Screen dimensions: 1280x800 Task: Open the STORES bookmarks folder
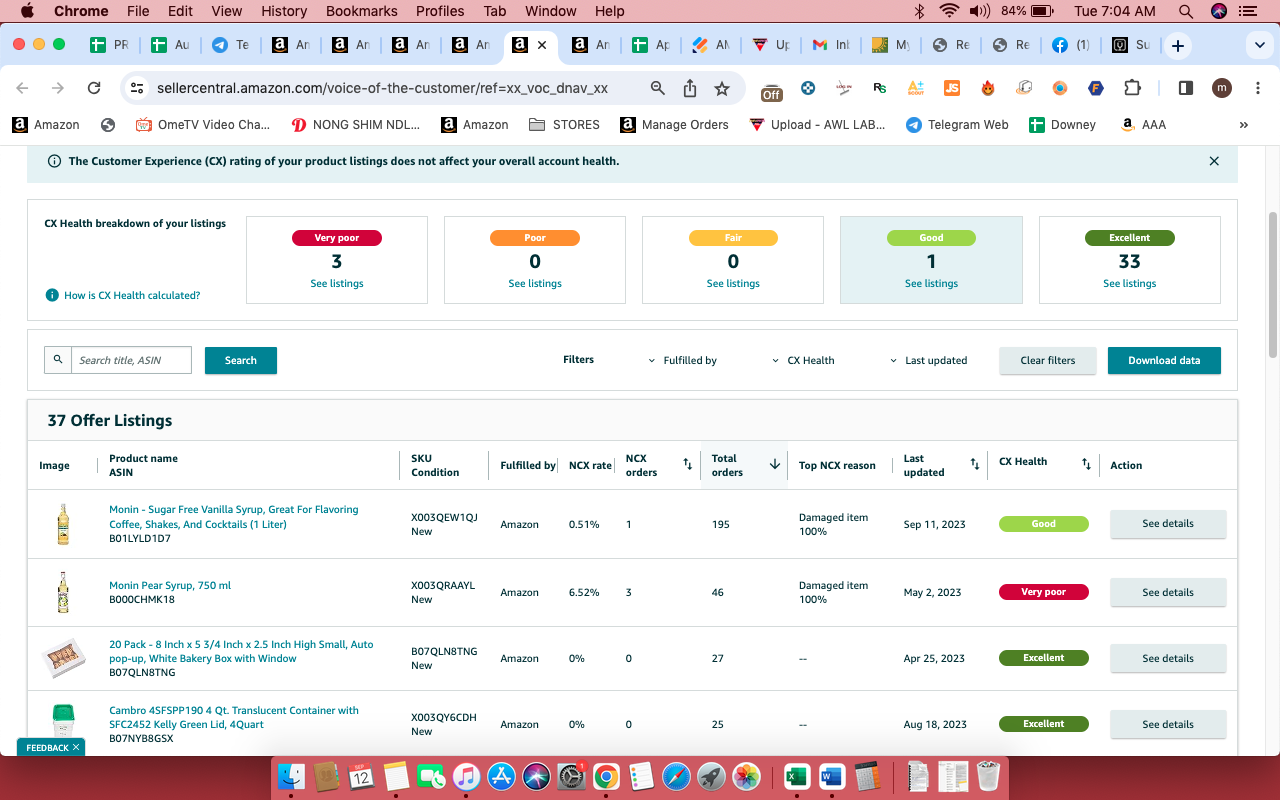[564, 125]
